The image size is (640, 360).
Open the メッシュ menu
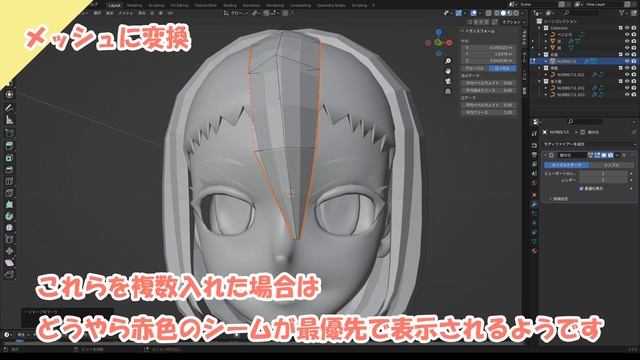click(x=125, y=13)
